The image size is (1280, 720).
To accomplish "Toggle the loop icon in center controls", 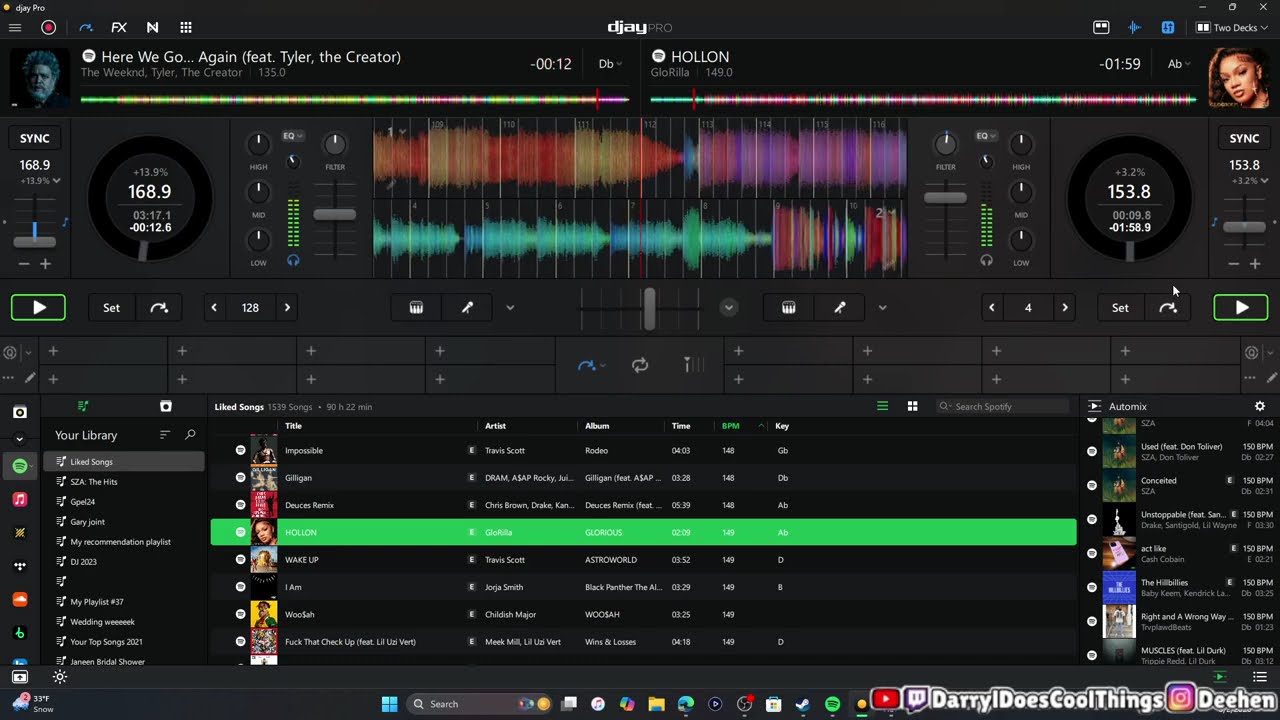I will click(640, 366).
